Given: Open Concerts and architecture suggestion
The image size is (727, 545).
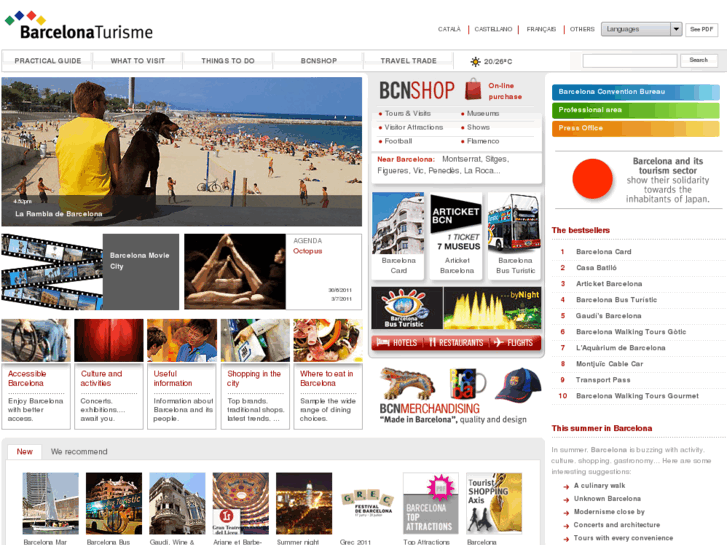Looking at the screenshot, I should point(617,525).
